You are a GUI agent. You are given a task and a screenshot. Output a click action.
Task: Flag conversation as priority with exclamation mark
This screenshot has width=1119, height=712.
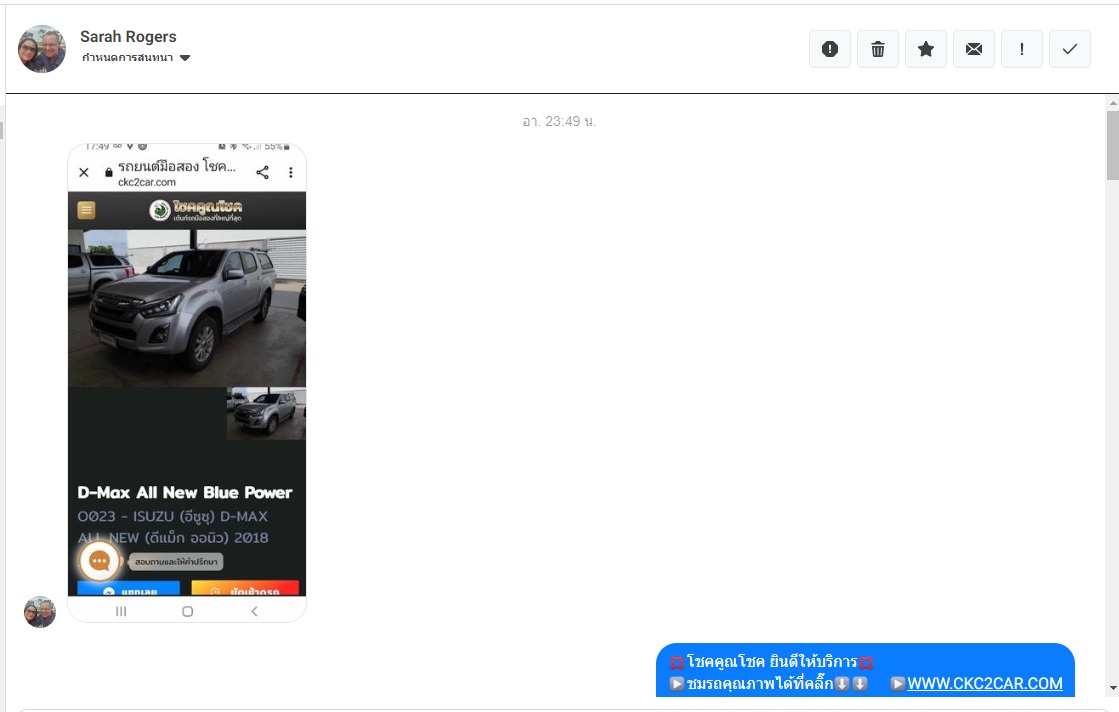1022,49
